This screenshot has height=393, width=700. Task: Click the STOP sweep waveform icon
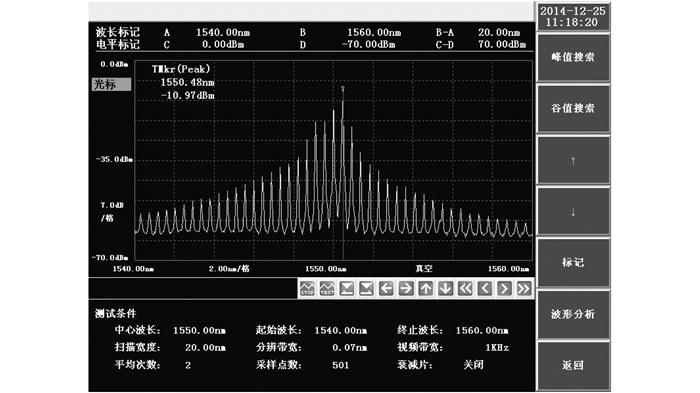pos(307,288)
